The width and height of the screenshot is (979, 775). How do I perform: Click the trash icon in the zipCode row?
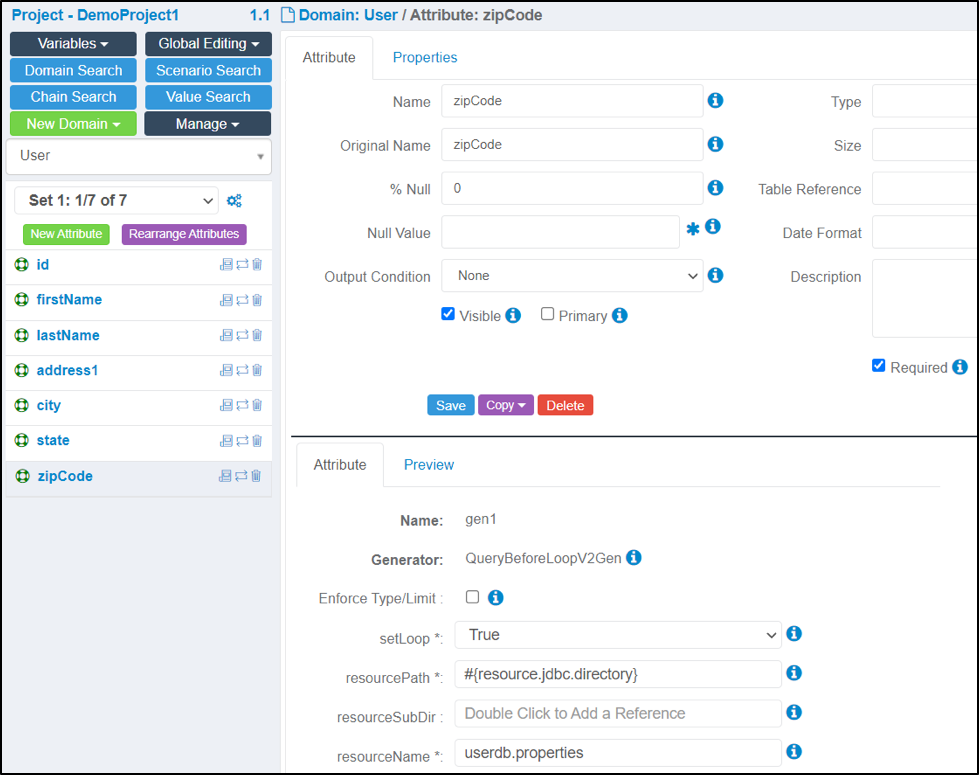coord(256,476)
